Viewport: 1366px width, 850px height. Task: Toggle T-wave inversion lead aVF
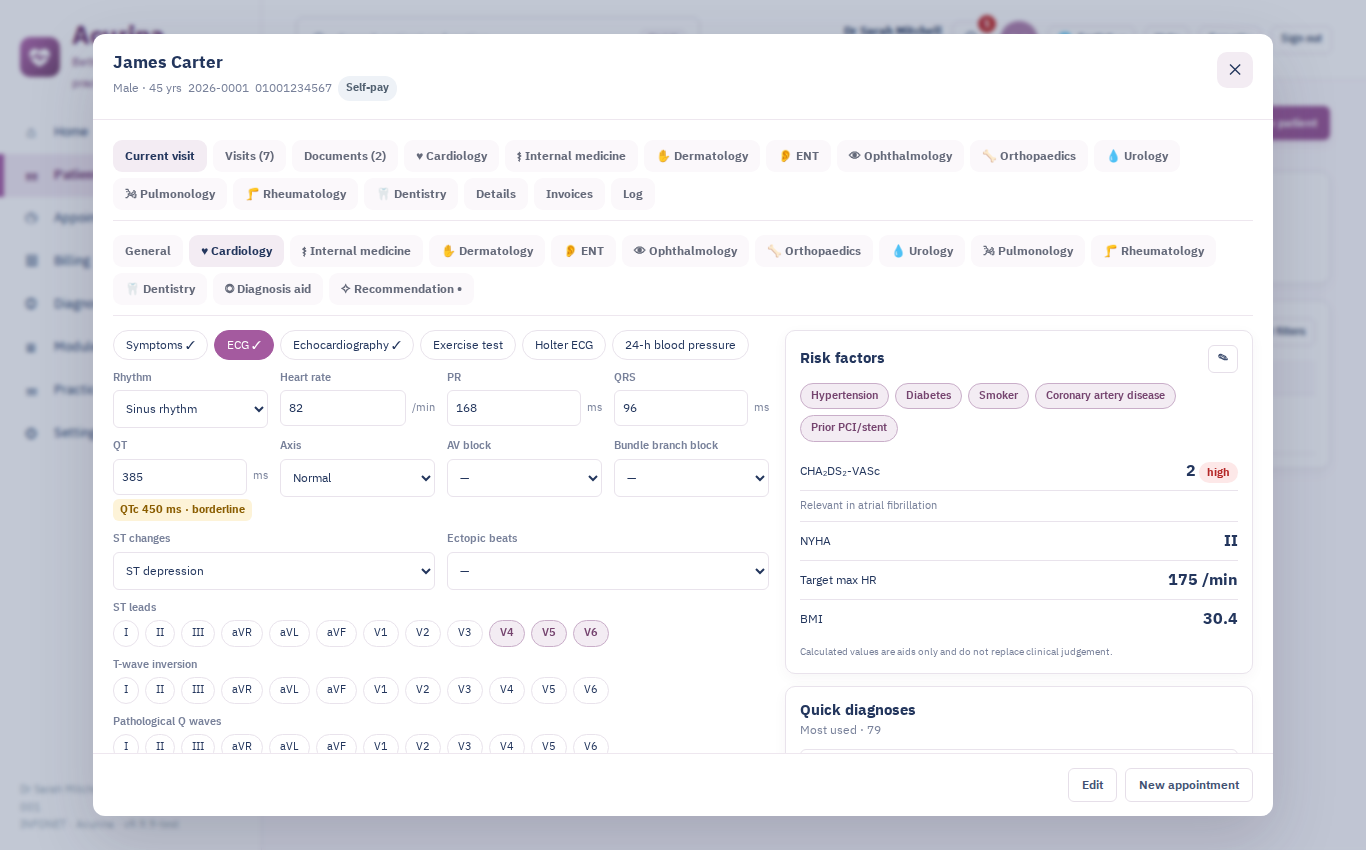(336, 690)
